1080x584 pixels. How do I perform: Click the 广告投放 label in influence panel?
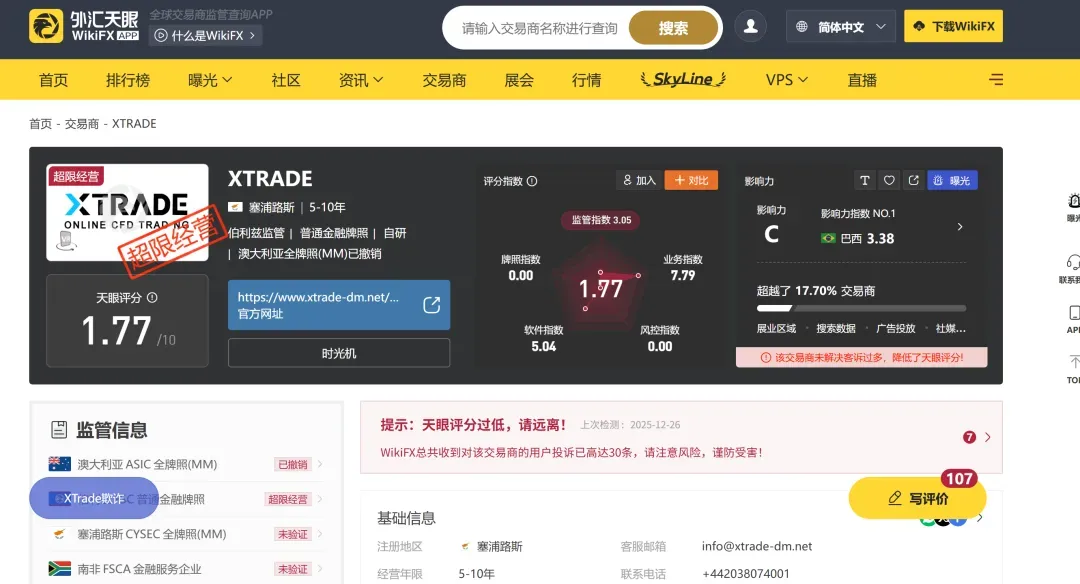point(895,328)
